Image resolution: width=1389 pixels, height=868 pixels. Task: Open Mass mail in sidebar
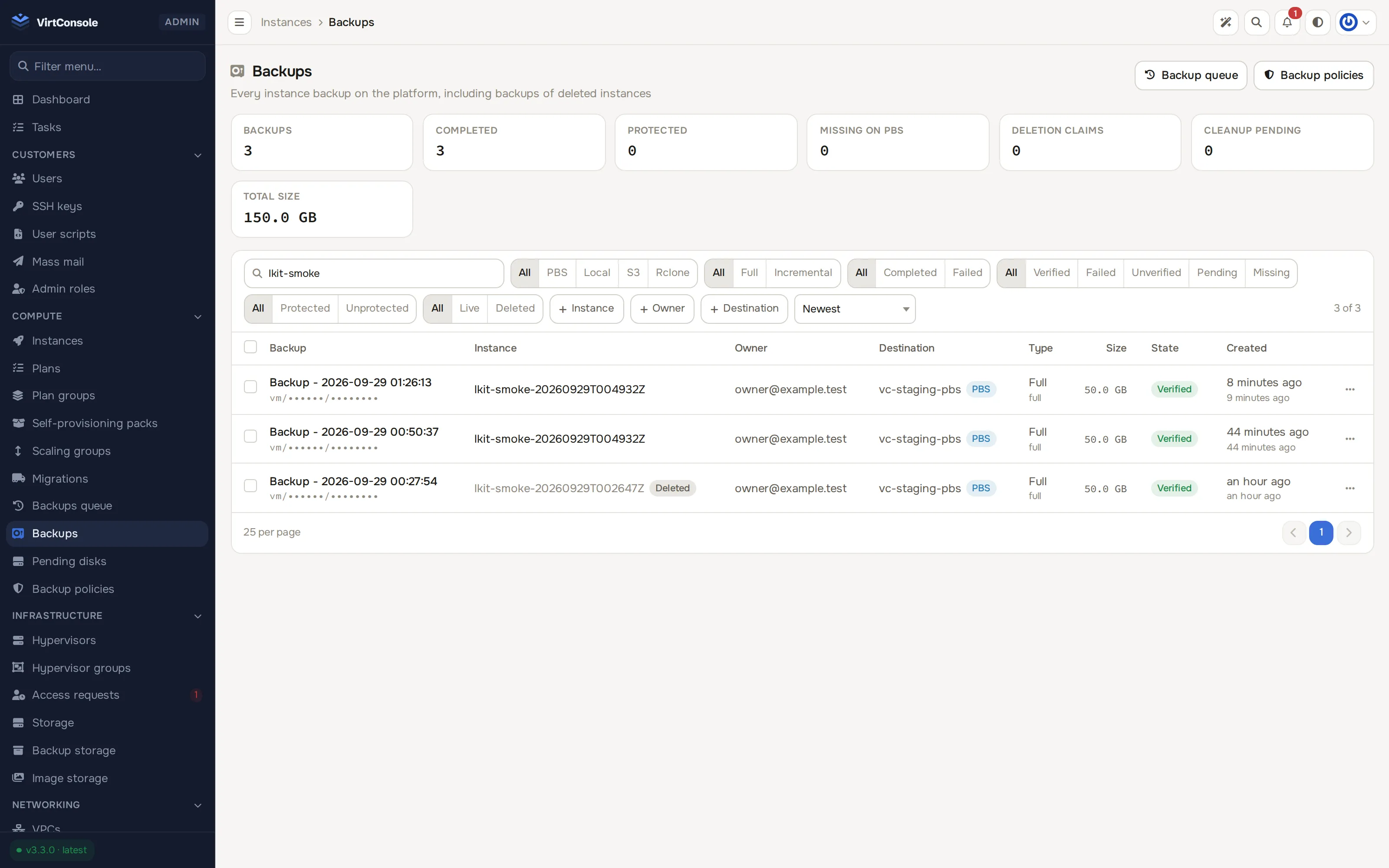click(107, 262)
